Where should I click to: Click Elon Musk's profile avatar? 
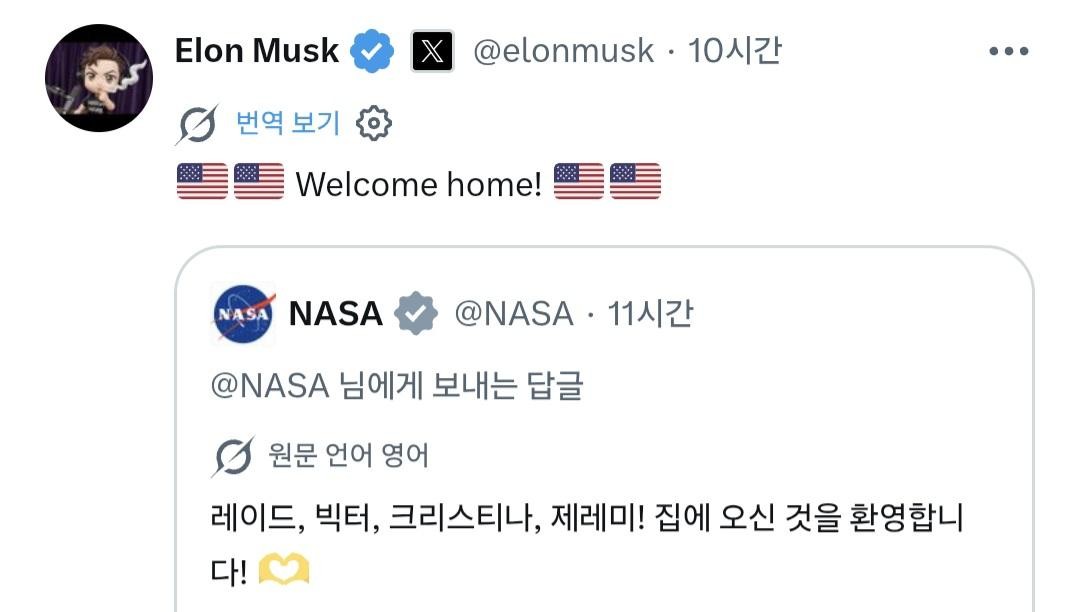click(x=98, y=78)
